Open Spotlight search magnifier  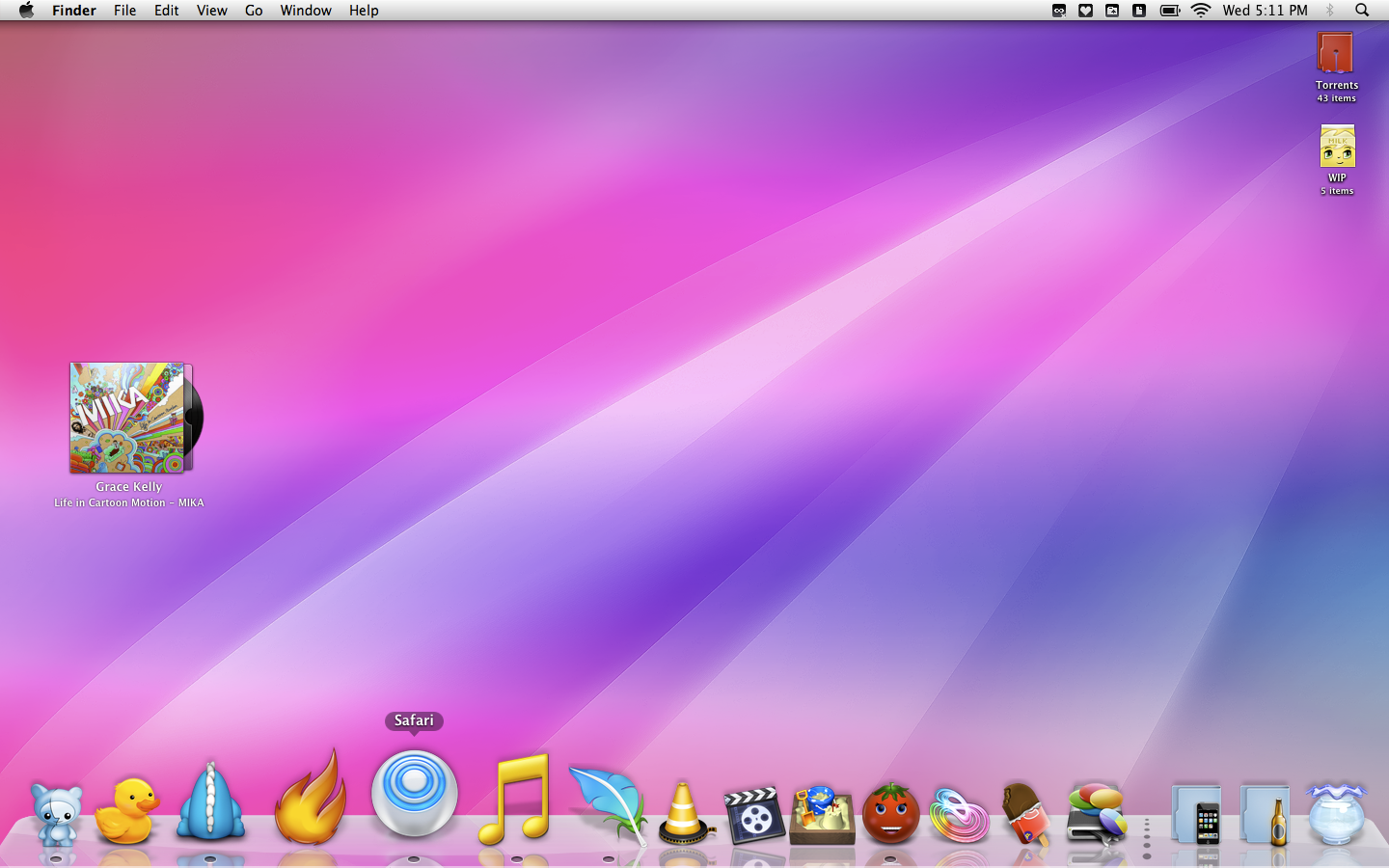pos(1362,11)
